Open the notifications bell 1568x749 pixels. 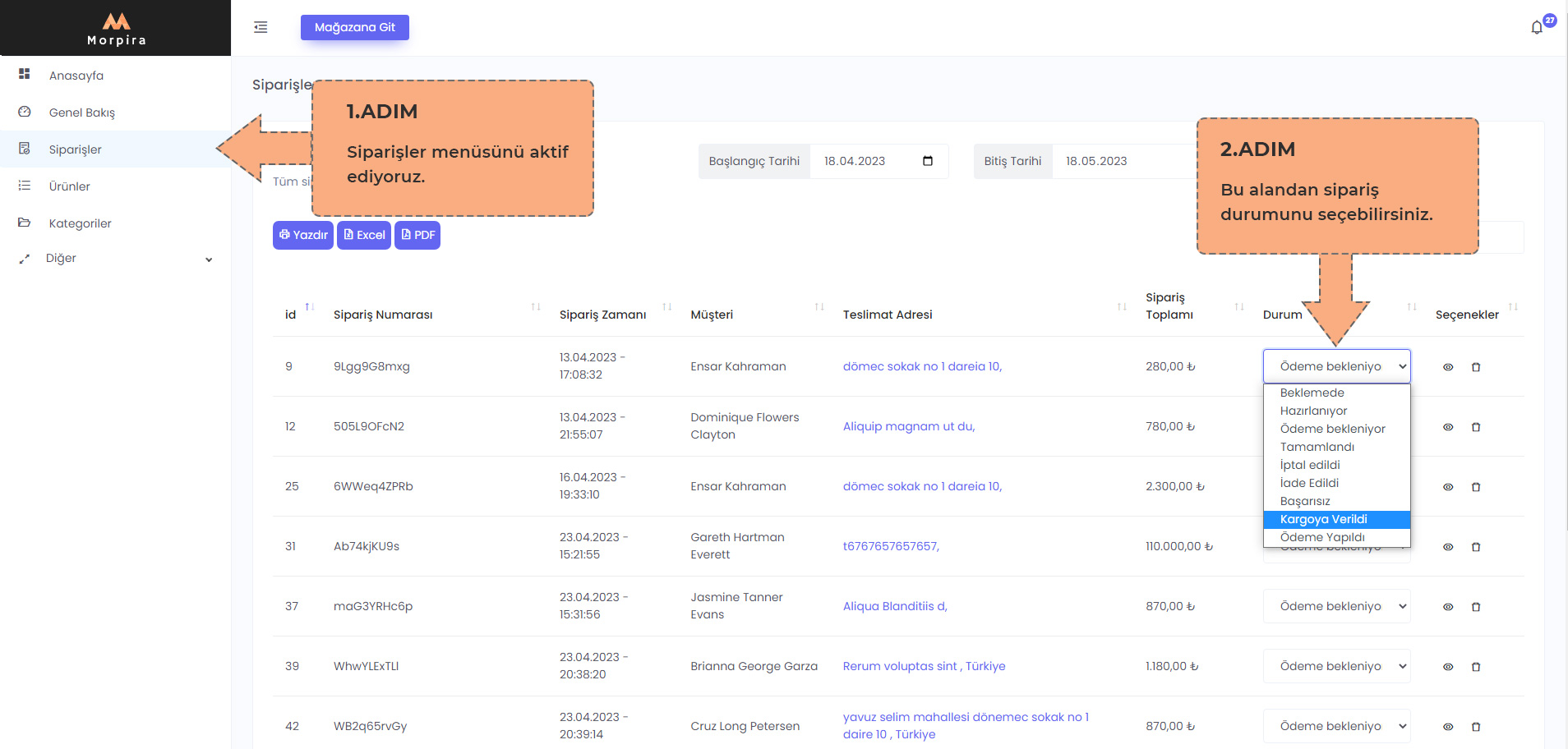(1537, 27)
